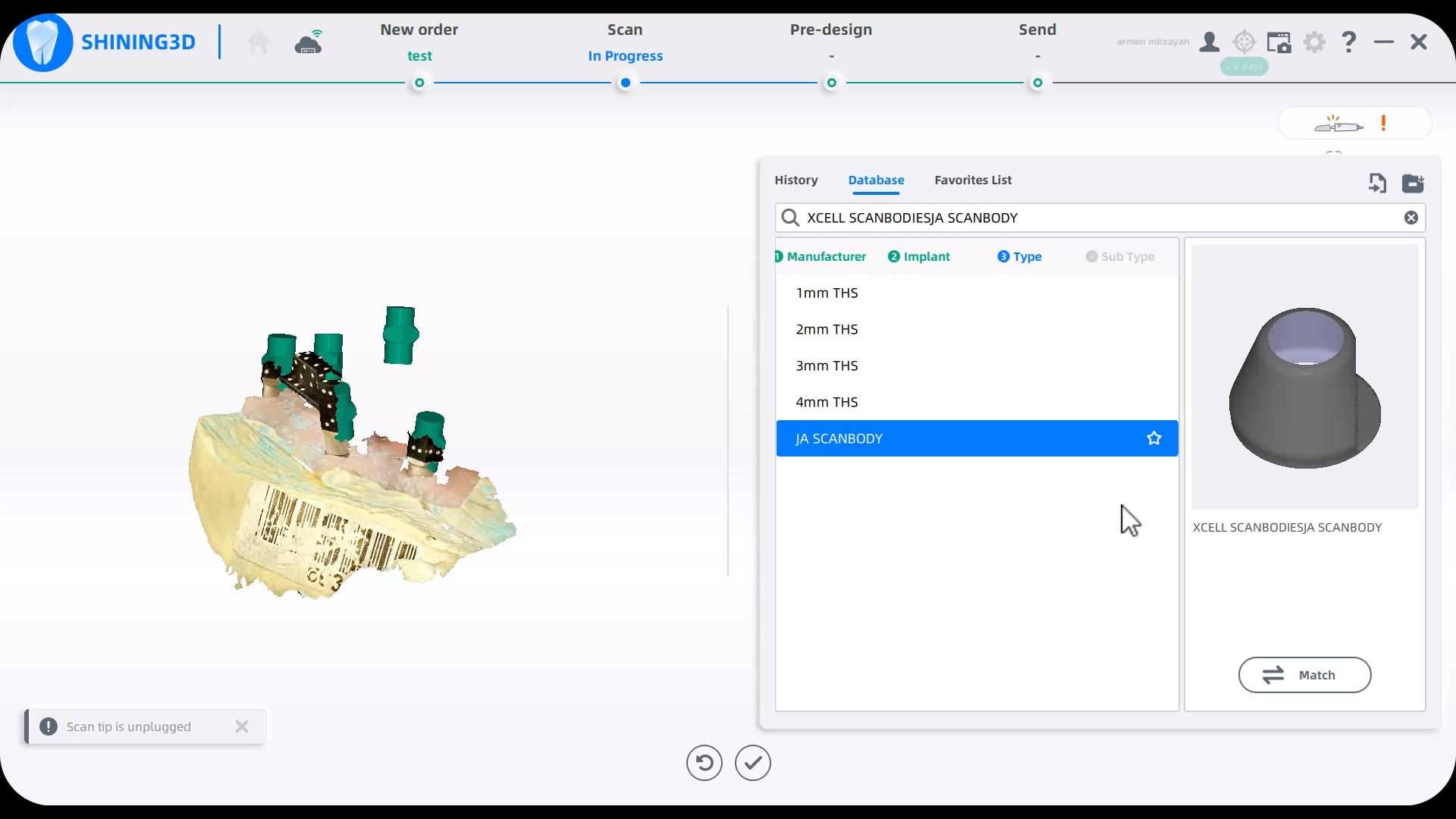Favorite JA SCANBODY with the star
This screenshot has height=819, width=1456.
tap(1154, 438)
